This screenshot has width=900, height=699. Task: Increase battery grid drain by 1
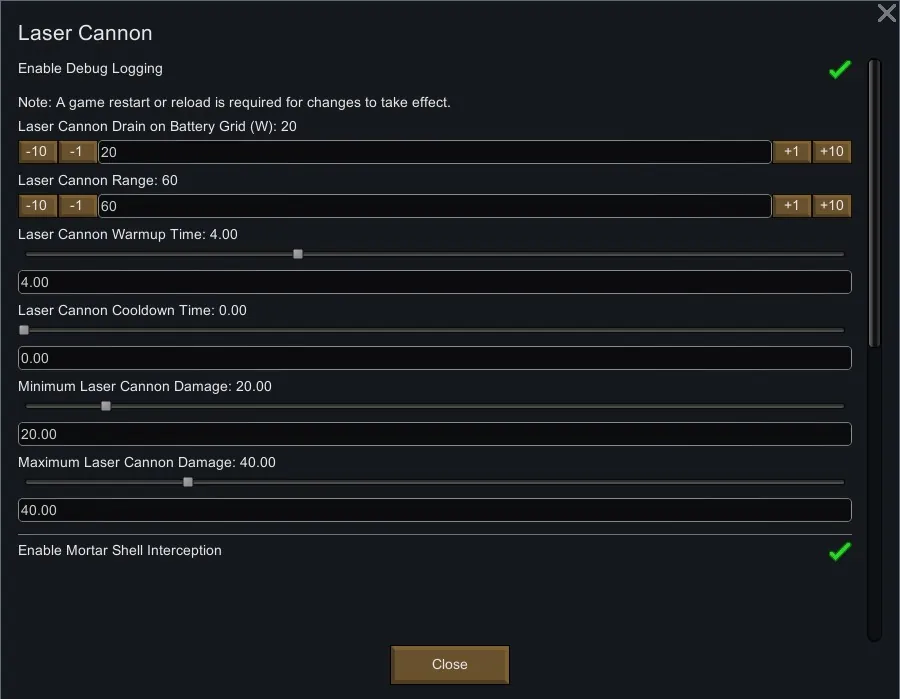coord(791,152)
